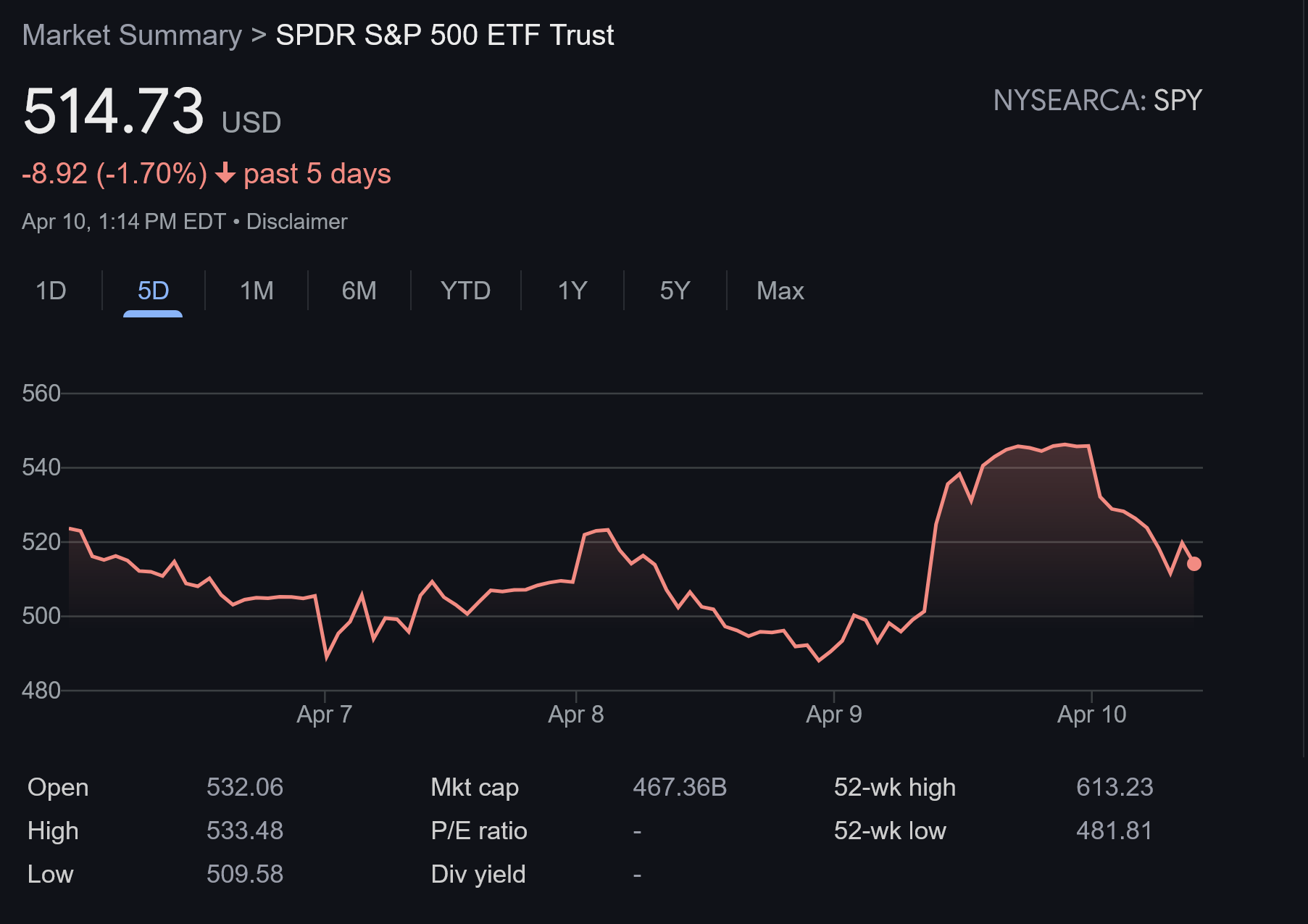Click the Apr 10 axis label

[x=1091, y=715]
